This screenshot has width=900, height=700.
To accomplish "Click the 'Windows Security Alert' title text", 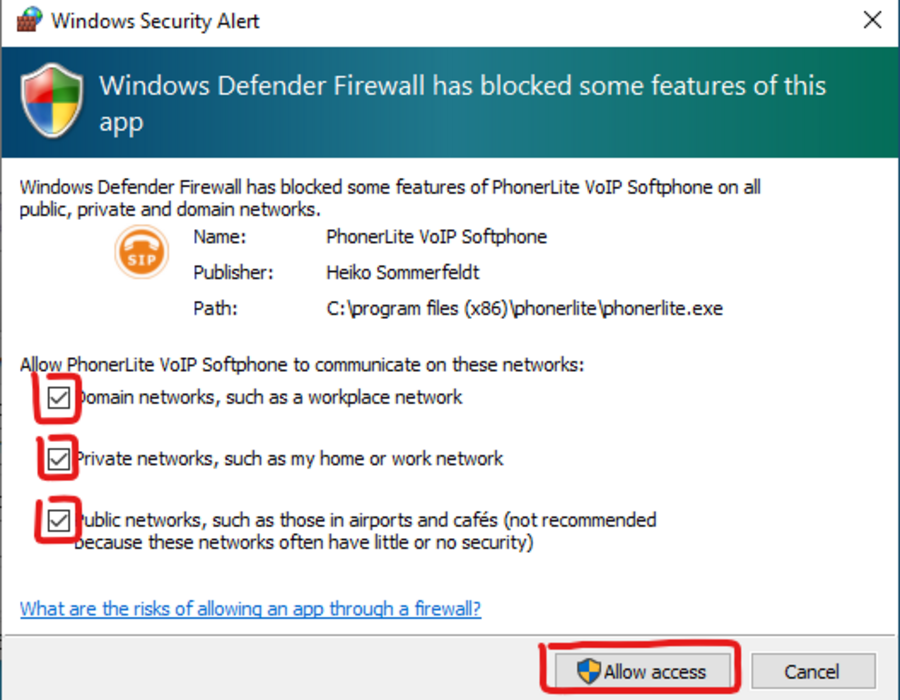I will [156, 21].
